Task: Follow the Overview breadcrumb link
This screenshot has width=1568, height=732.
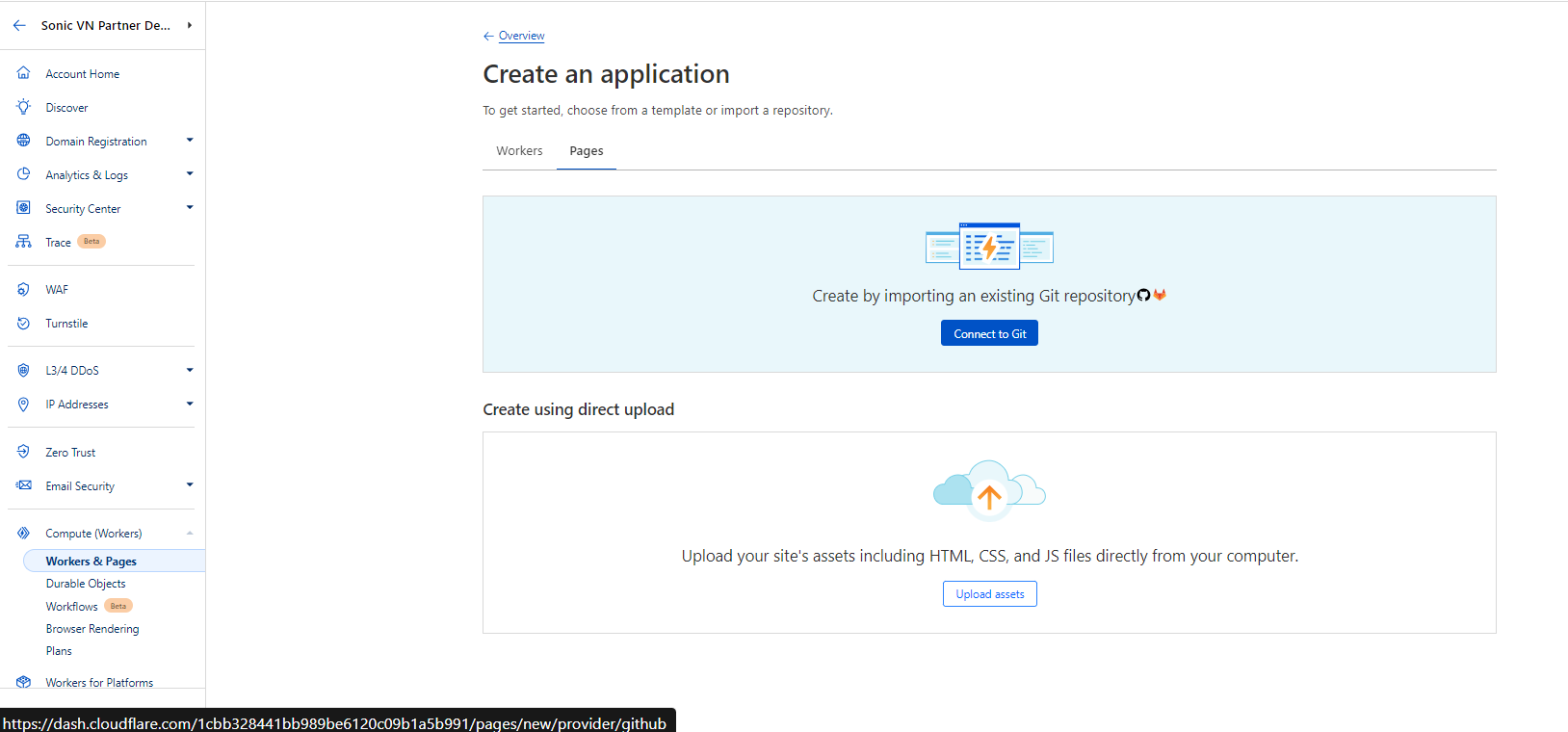Action: (521, 36)
